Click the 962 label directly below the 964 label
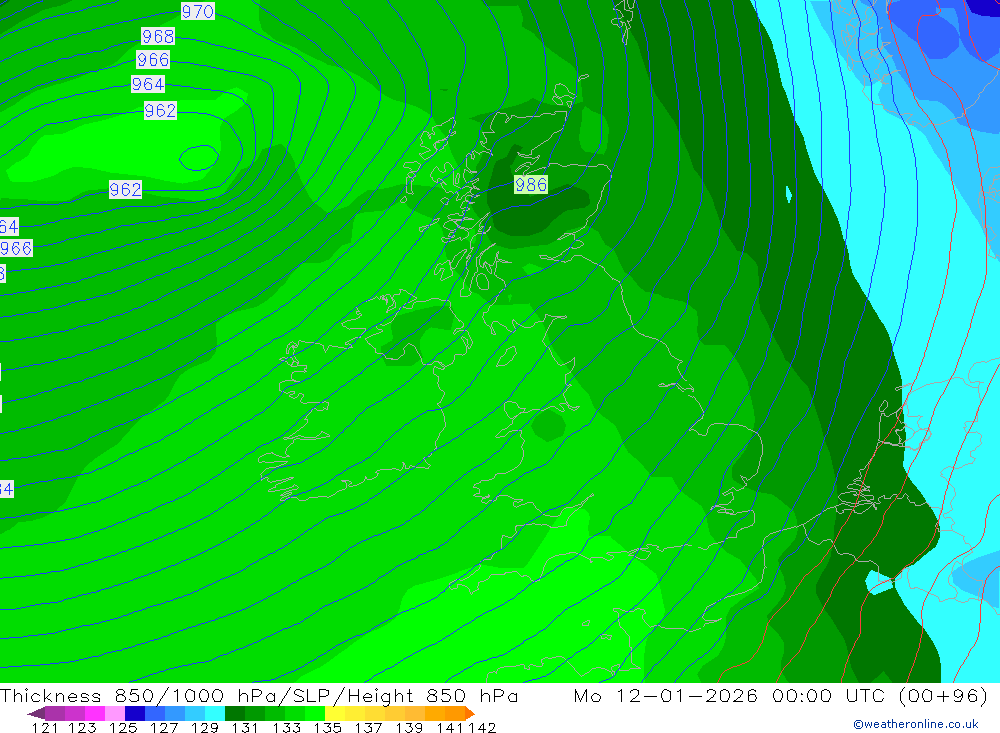This screenshot has height=733, width=1000. (160, 111)
